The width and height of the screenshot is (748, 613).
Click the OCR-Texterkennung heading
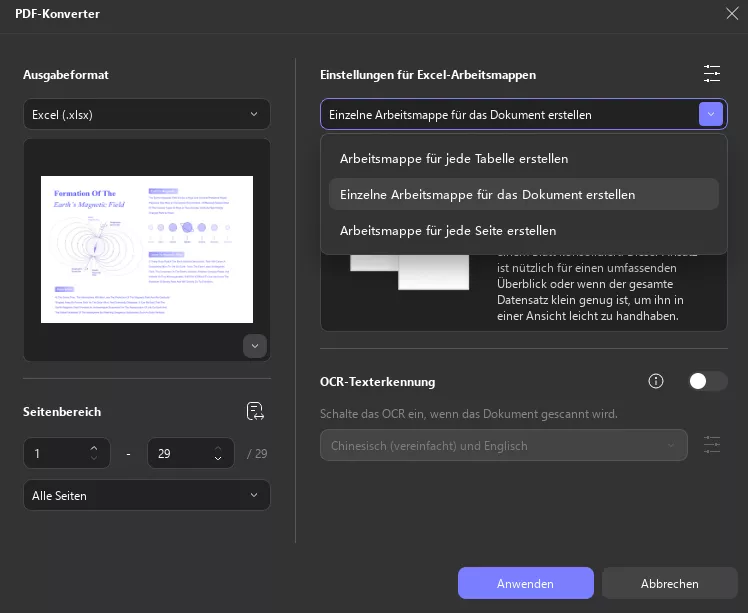(377, 382)
